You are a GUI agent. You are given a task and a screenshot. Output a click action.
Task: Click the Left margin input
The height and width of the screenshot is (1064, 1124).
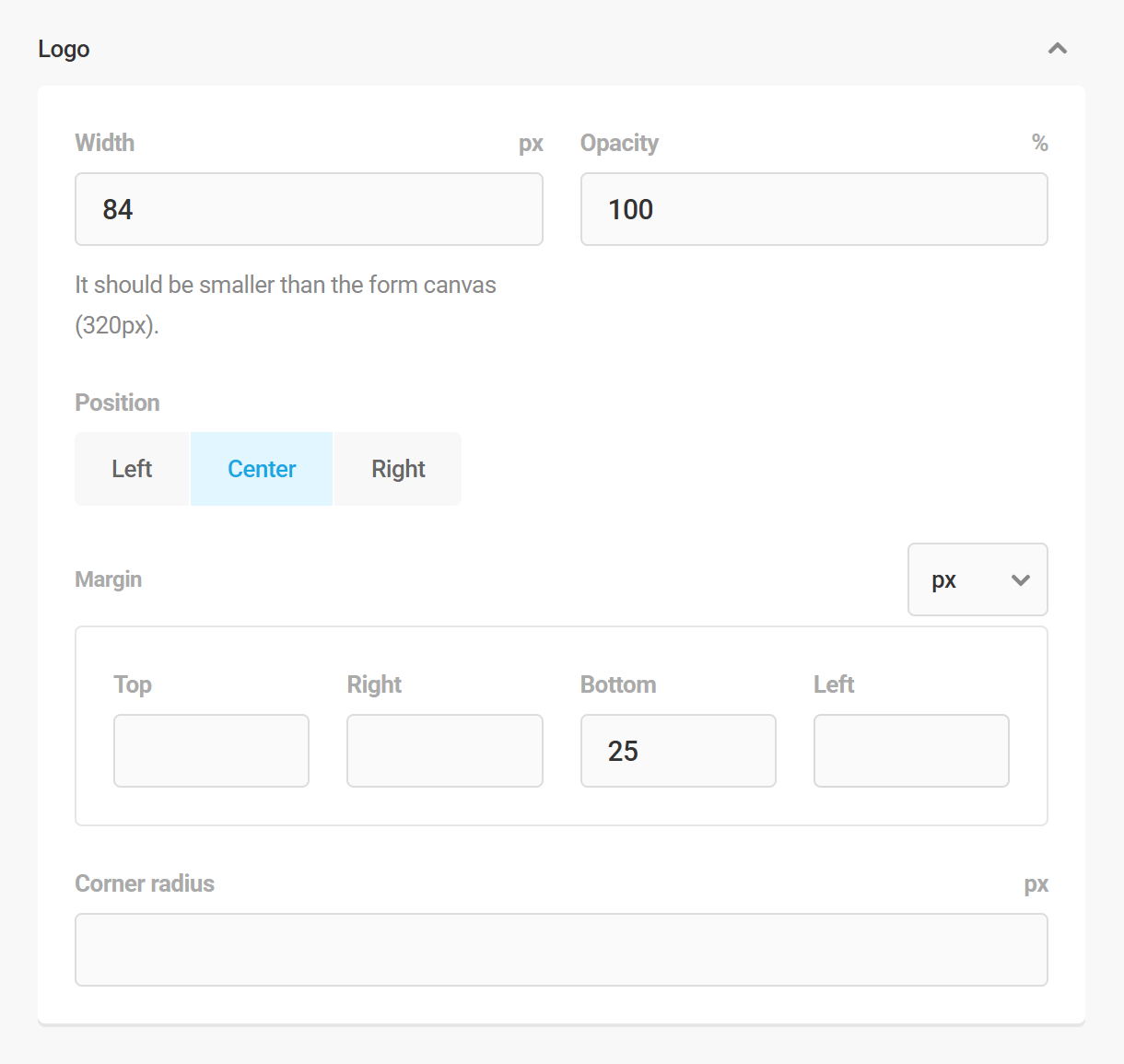911,751
